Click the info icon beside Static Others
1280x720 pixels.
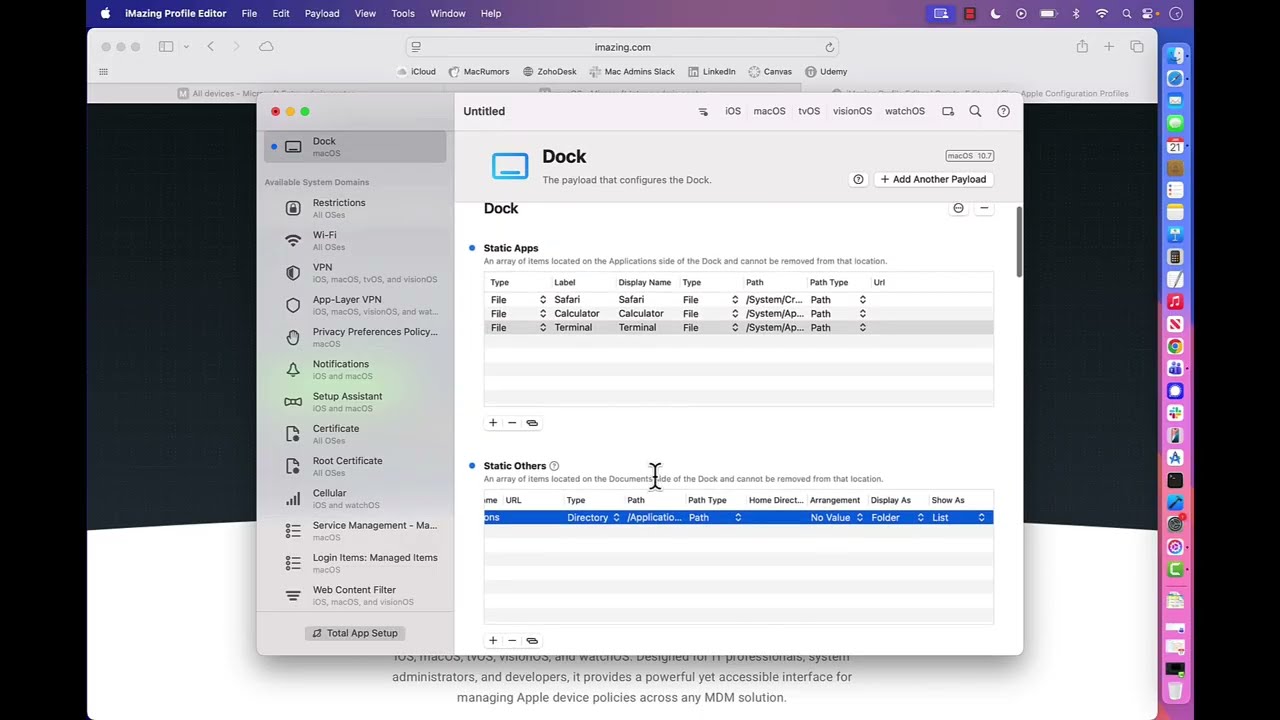554,466
